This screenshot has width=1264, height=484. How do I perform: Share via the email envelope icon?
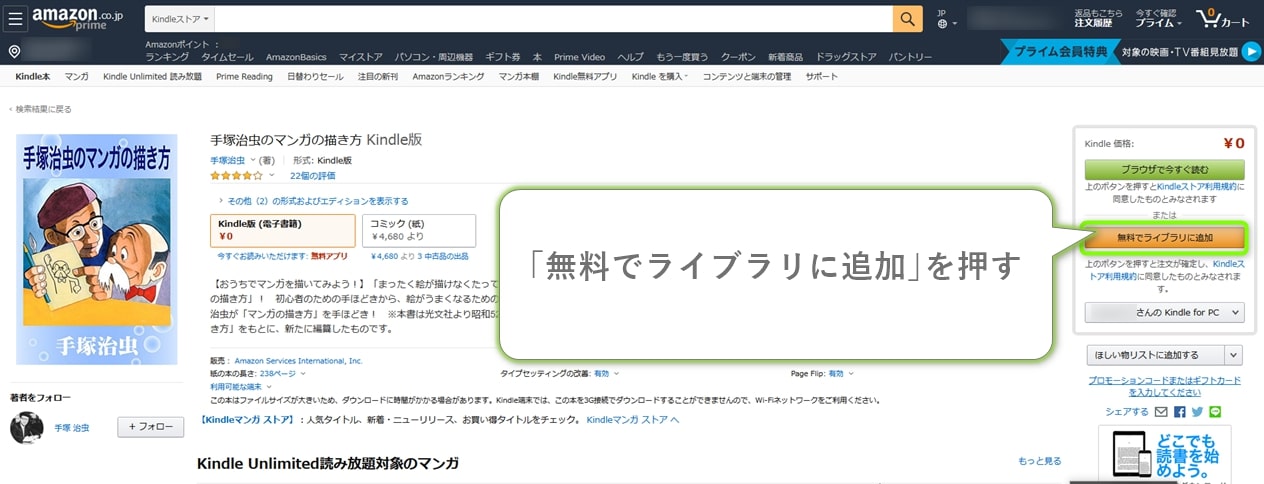point(1161,411)
